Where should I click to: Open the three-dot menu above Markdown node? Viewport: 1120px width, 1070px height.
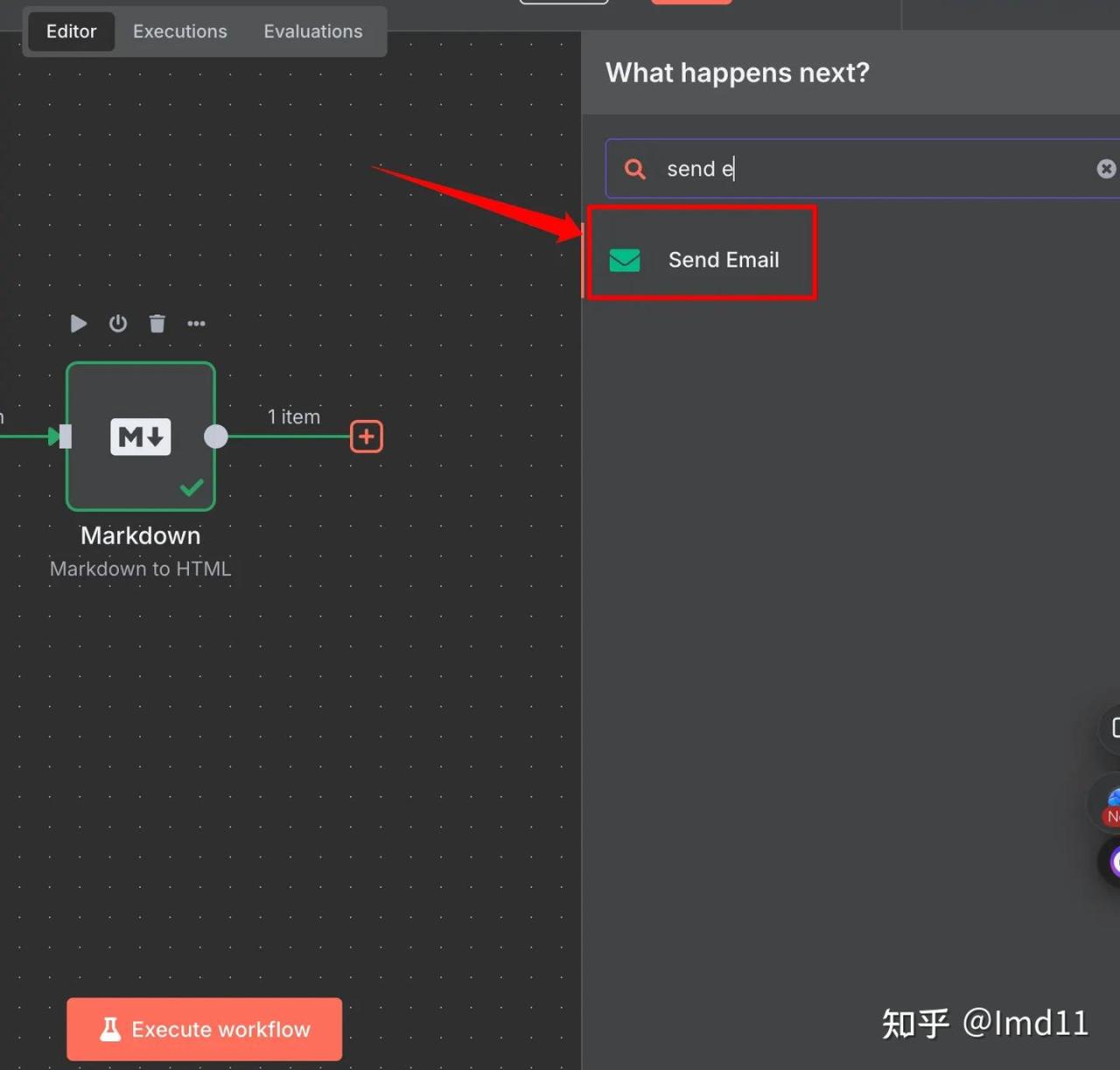(x=196, y=324)
